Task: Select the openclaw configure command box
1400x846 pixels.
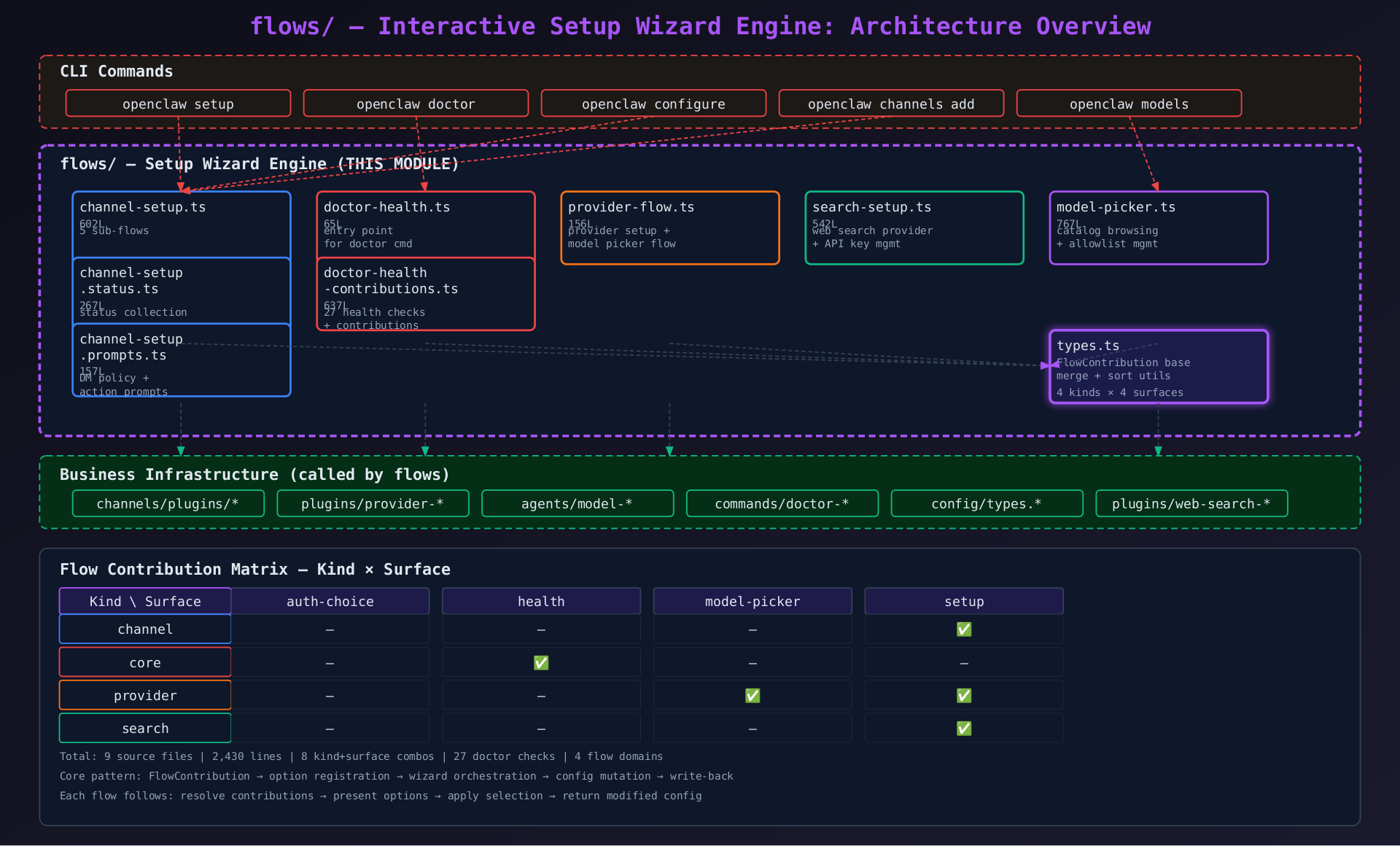Action: pos(653,104)
